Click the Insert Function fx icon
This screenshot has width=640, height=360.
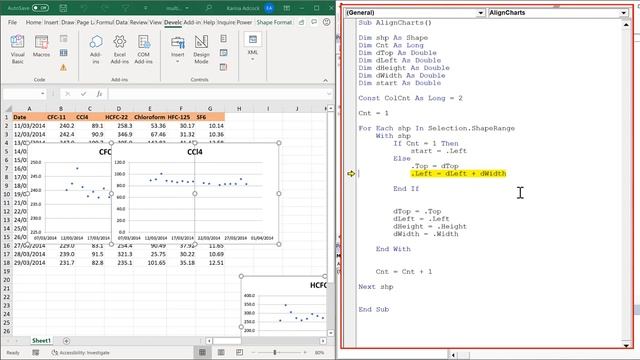point(99,94)
